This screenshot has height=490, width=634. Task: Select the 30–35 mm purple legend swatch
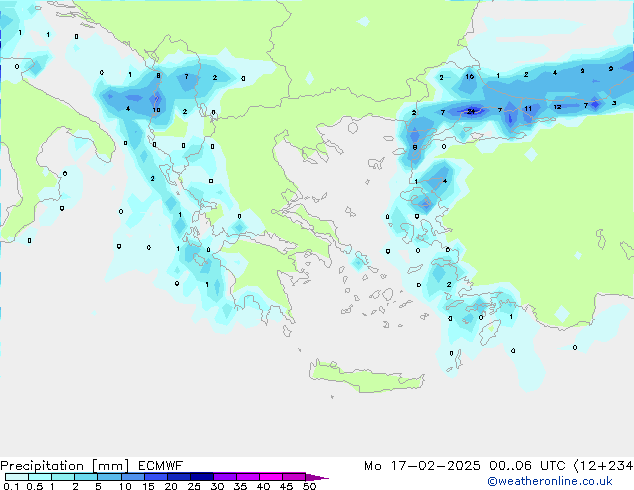[x=225, y=477]
